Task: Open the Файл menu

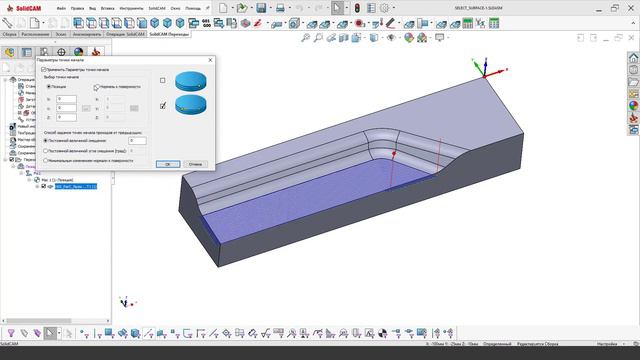Action: [61, 8]
